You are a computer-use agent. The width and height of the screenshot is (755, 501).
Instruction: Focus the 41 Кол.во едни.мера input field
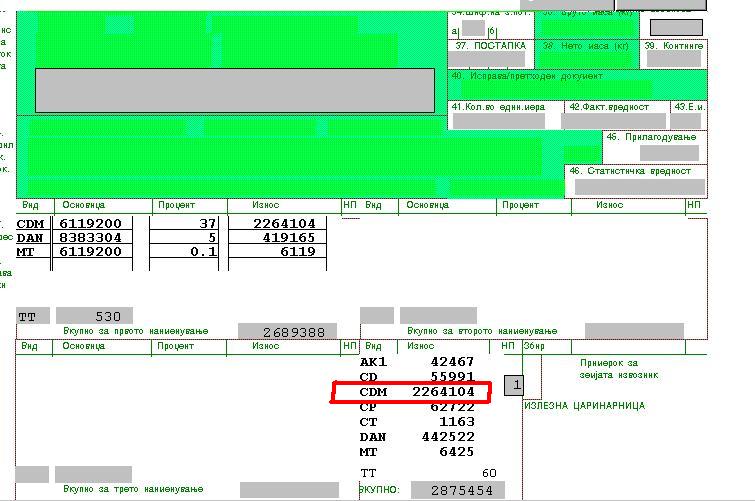[498, 121]
